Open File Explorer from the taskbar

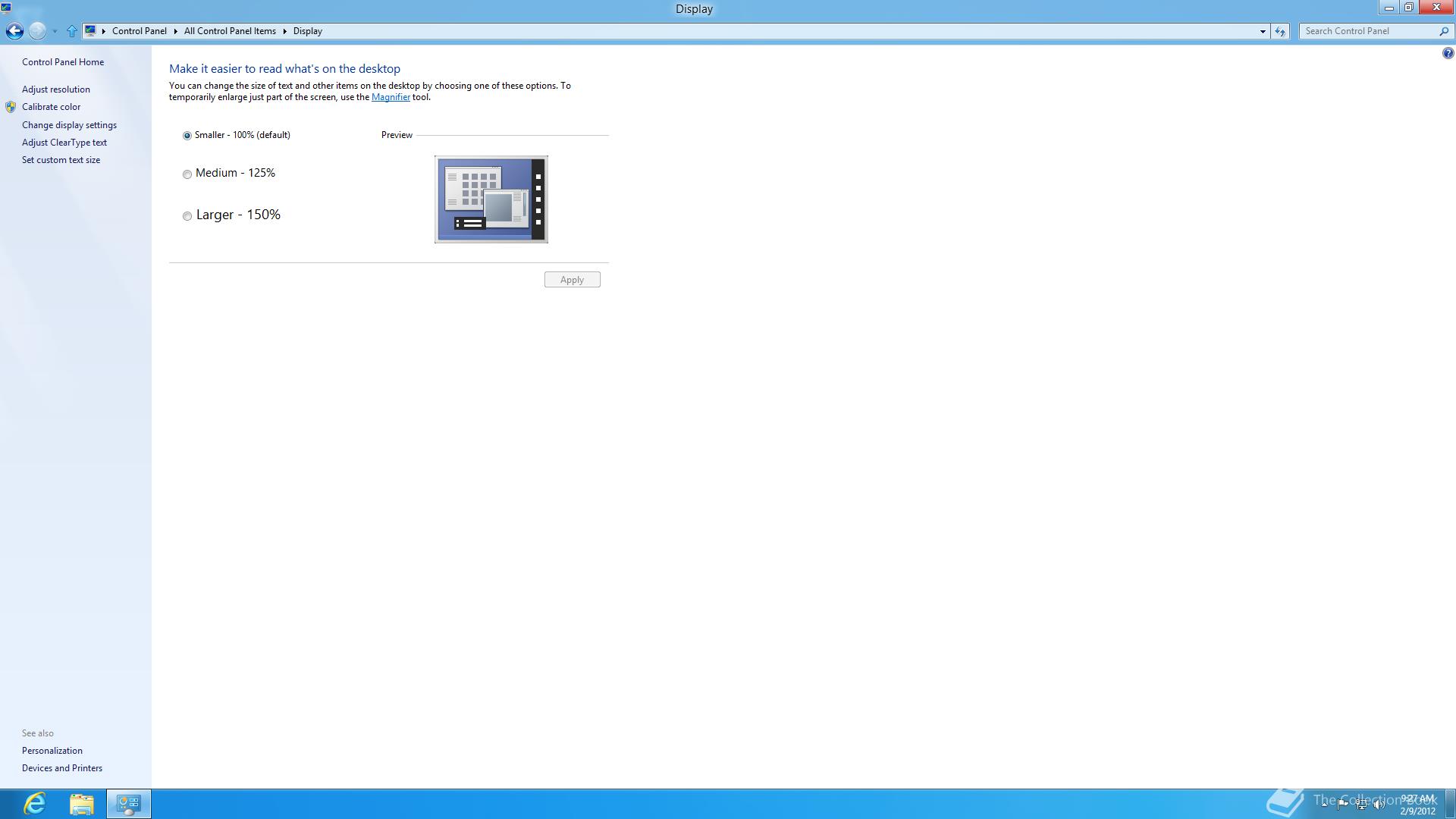tap(81, 803)
